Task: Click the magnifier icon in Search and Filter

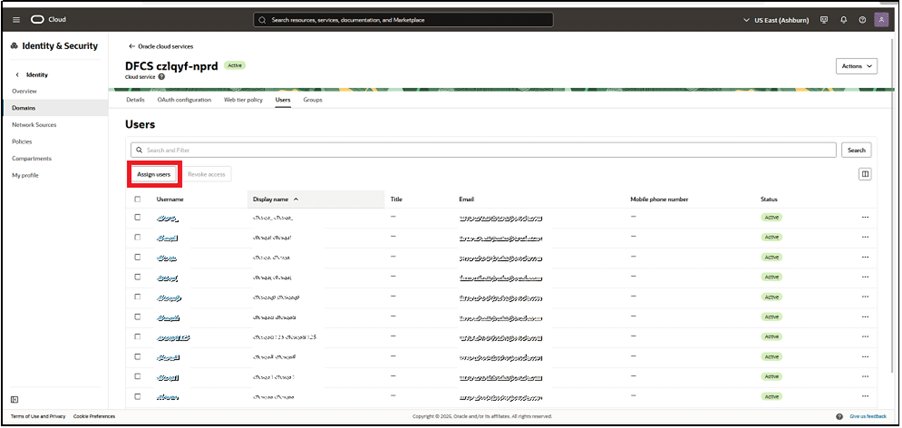Action: click(139, 150)
